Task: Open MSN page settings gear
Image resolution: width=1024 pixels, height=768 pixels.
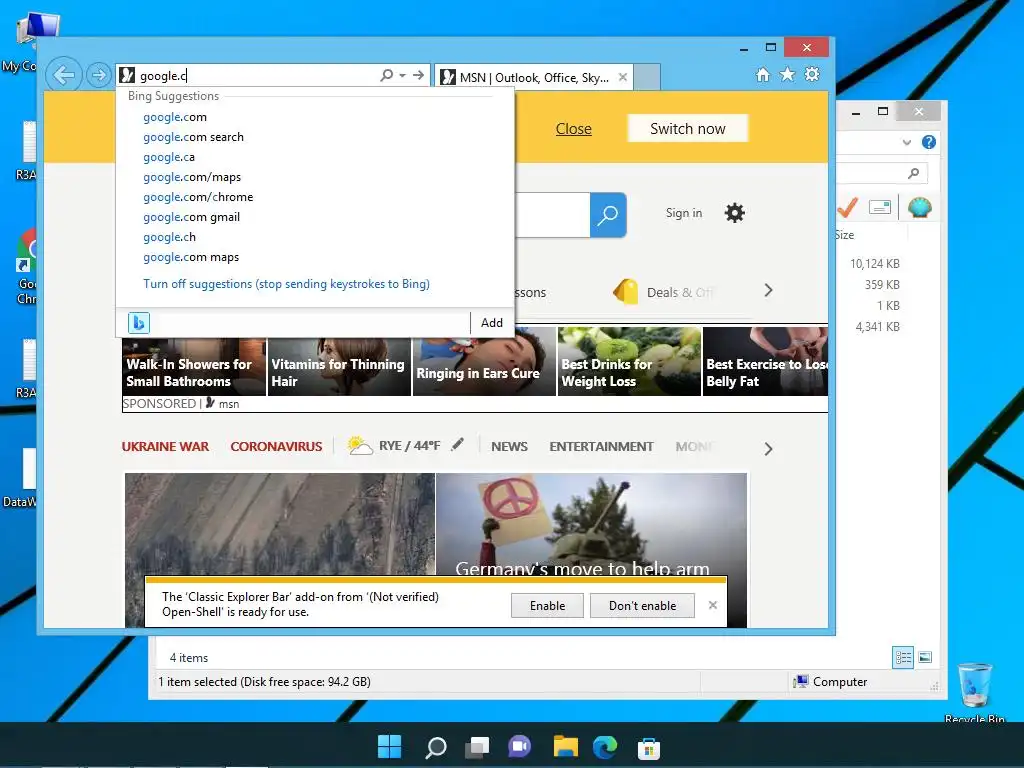Action: coord(735,213)
